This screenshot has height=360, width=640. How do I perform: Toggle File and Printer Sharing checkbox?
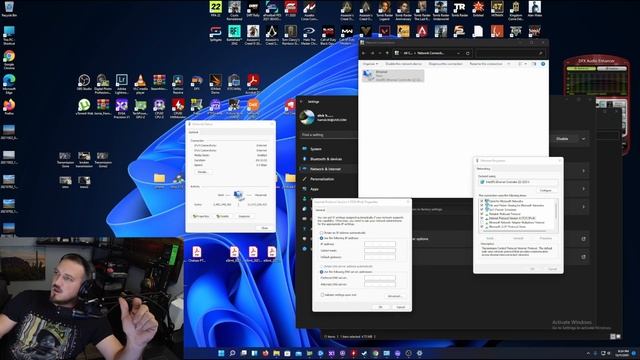[x=482, y=205]
